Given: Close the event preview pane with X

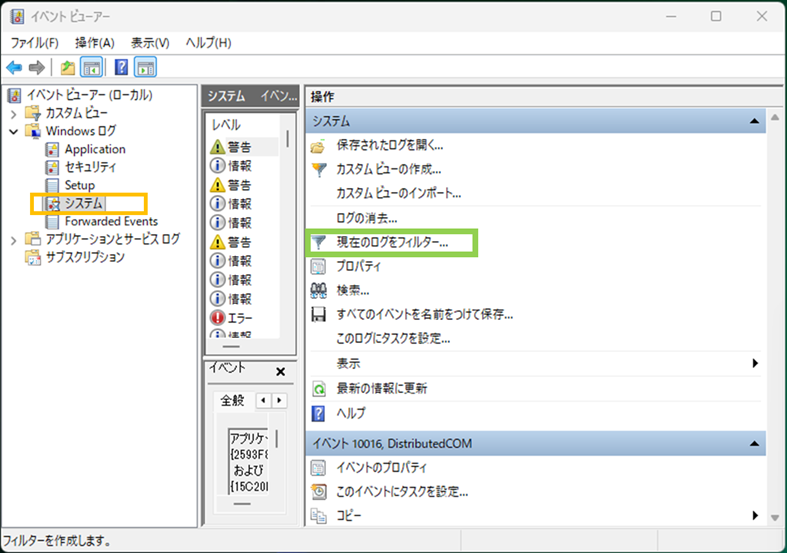Looking at the screenshot, I should (281, 372).
